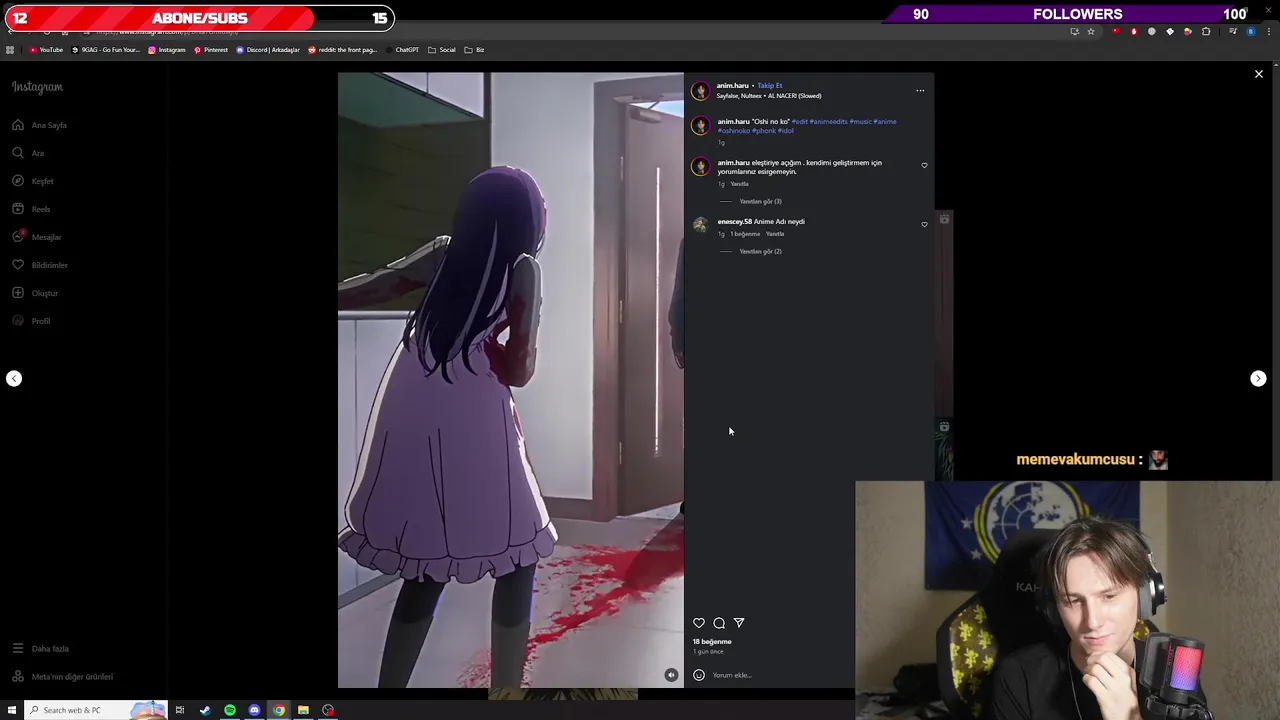The height and width of the screenshot is (720, 1280).
Task: Open Discord Arkadaşlar bookmark
Action: pyautogui.click(x=268, y=50)
